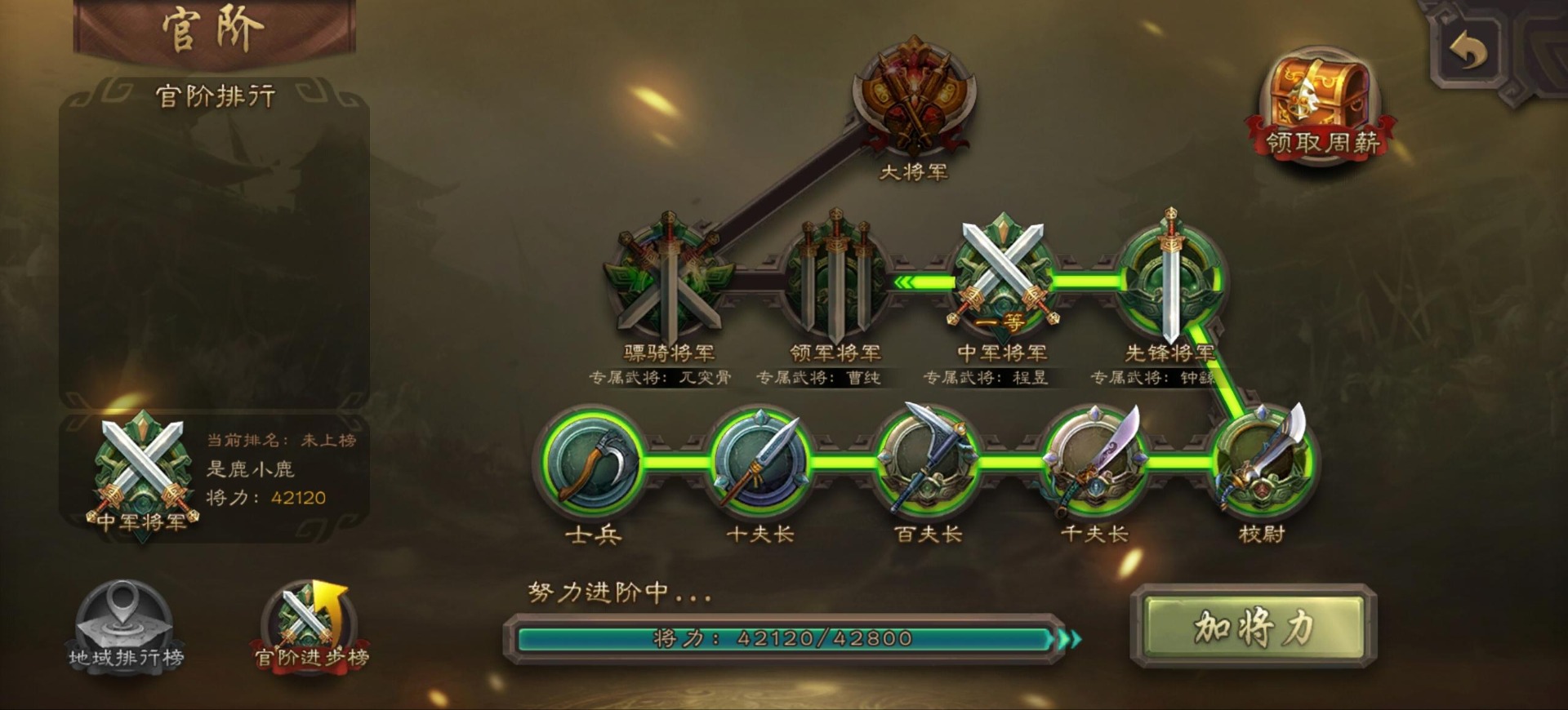Screen dimensions: 1568x710
Task: Click the 将力 progress bar
Action: tap(784, 638)
